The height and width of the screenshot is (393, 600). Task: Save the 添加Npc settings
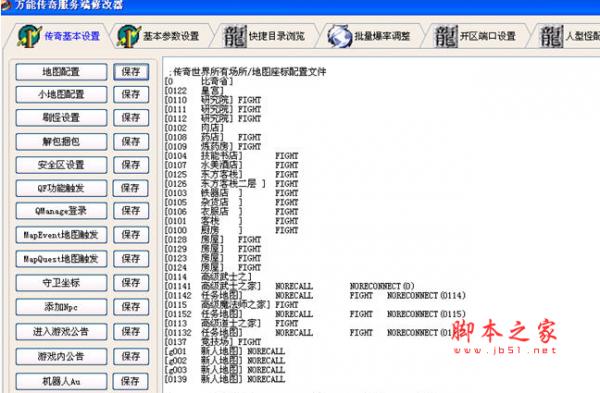[x=131, y=307]
